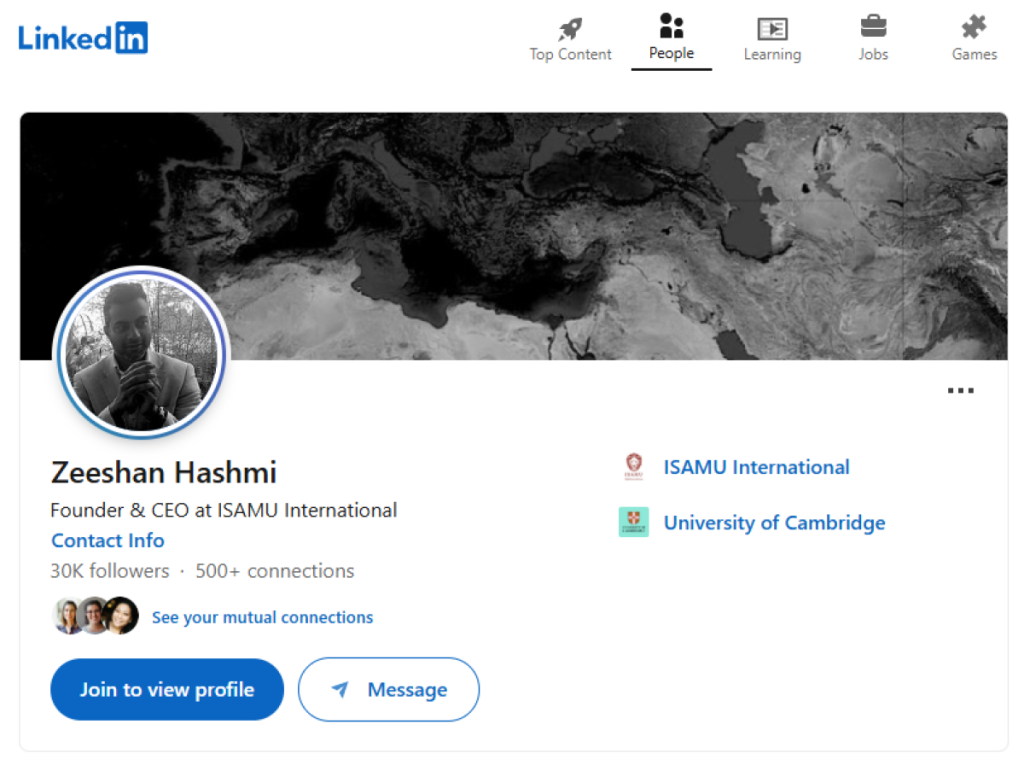The height and width of the screenshot is (771, 1024).
Task: Click the Zeeshan Hashmi name heading
Action: point(164,472)
